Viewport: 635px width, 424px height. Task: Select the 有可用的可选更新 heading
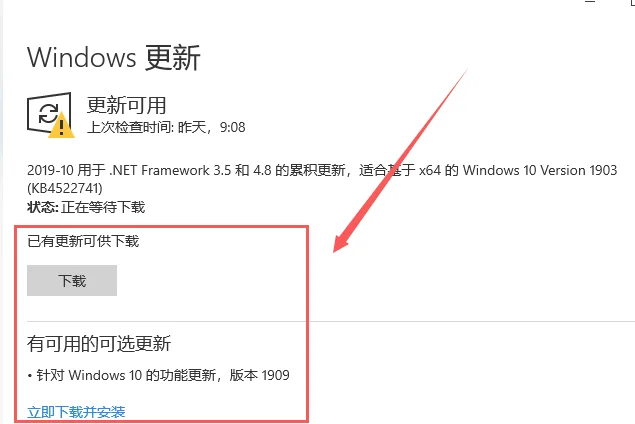pyautogui.click(x=99, y=344)
